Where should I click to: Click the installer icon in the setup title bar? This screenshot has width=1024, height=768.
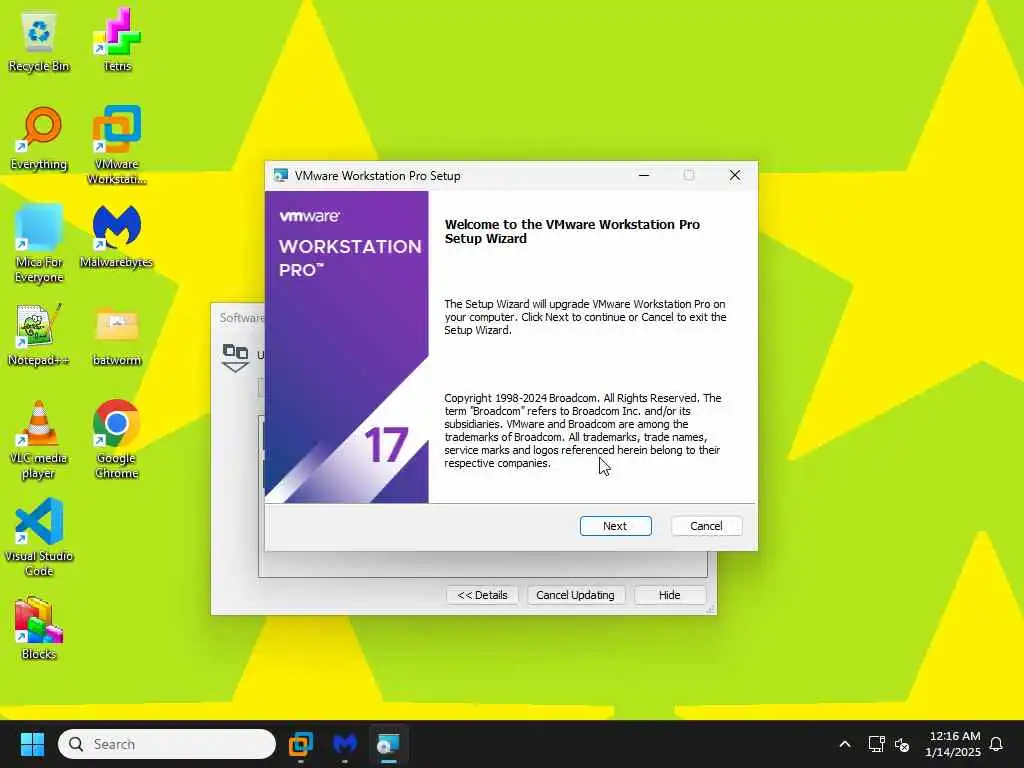(x=281, y=175)
